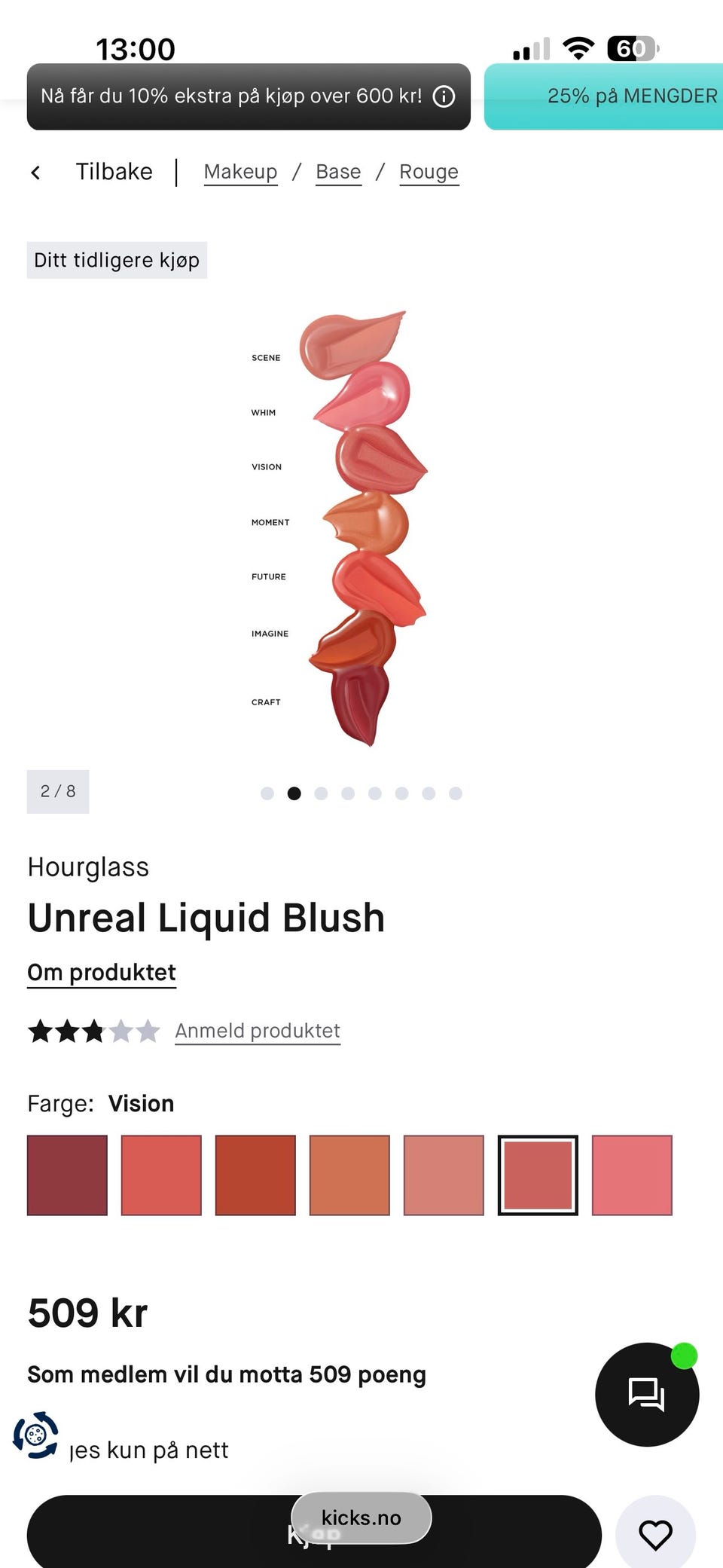Select the darkest burgundy color swatch
The width and height of the screenshot is (723, 1568).
67,1175
